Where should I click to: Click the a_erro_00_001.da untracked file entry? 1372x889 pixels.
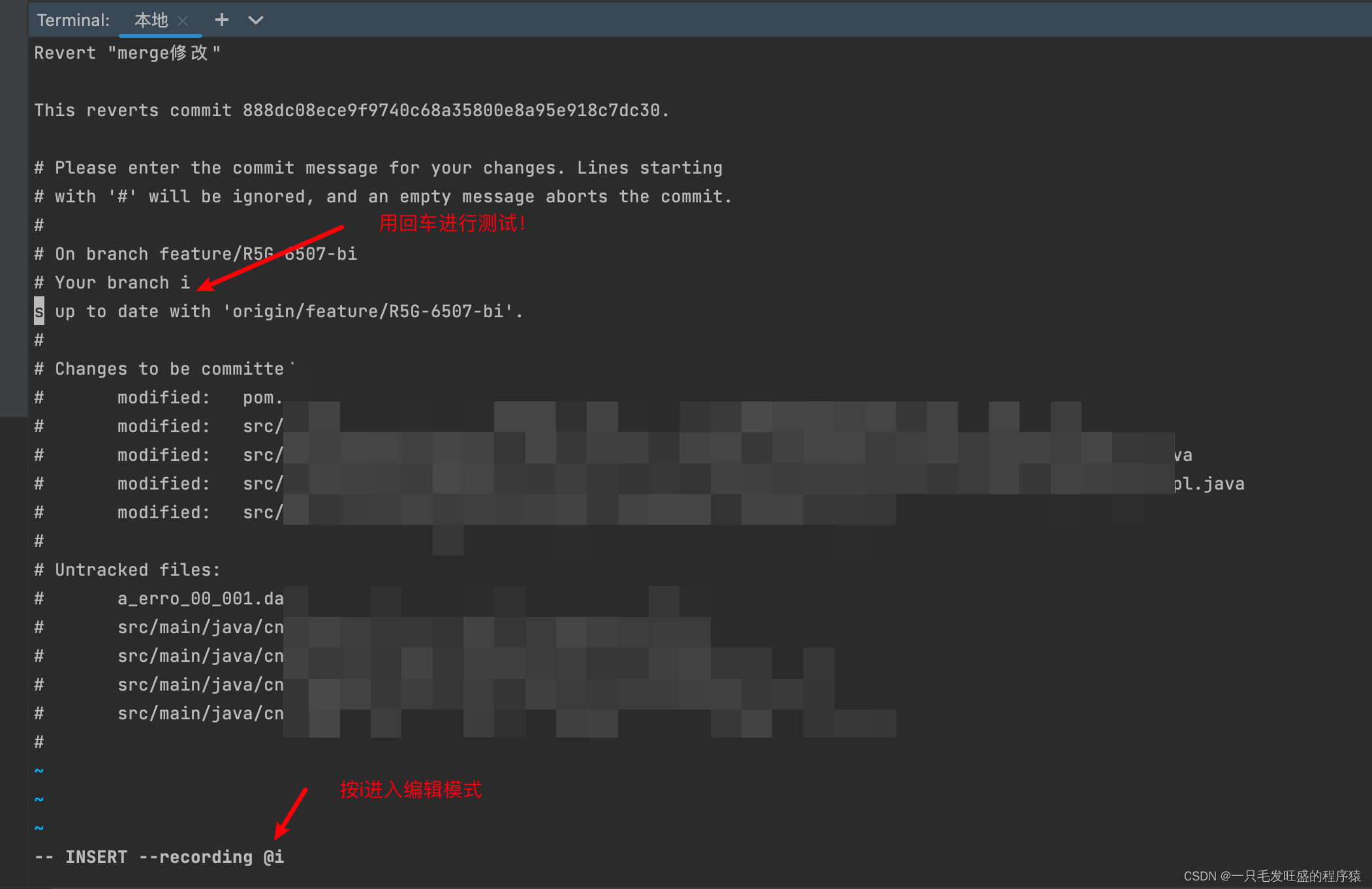[x=200, y=598]
